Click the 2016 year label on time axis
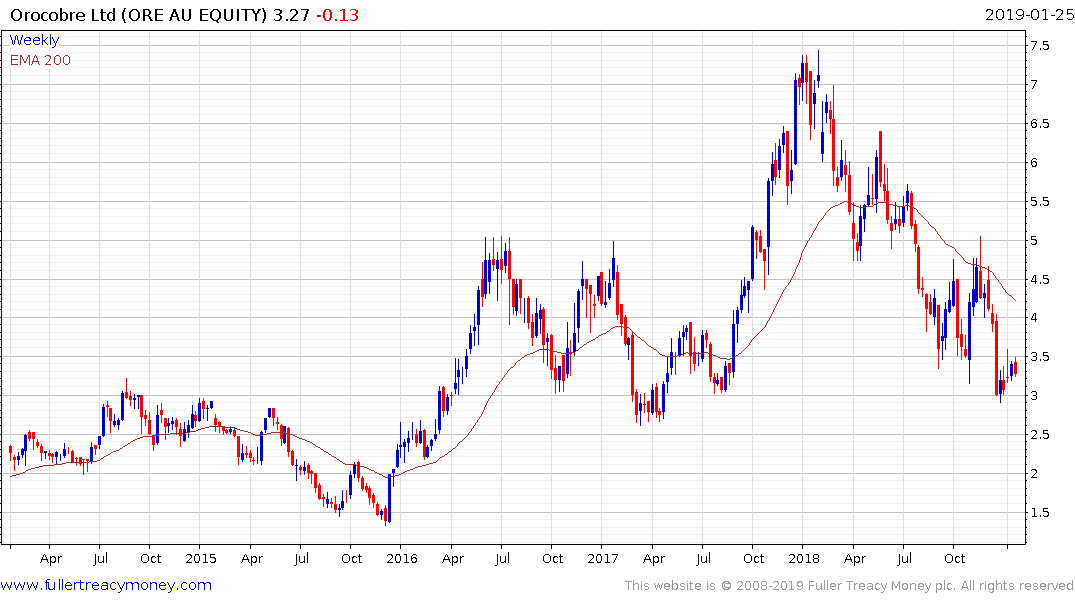 click(402, 558)
